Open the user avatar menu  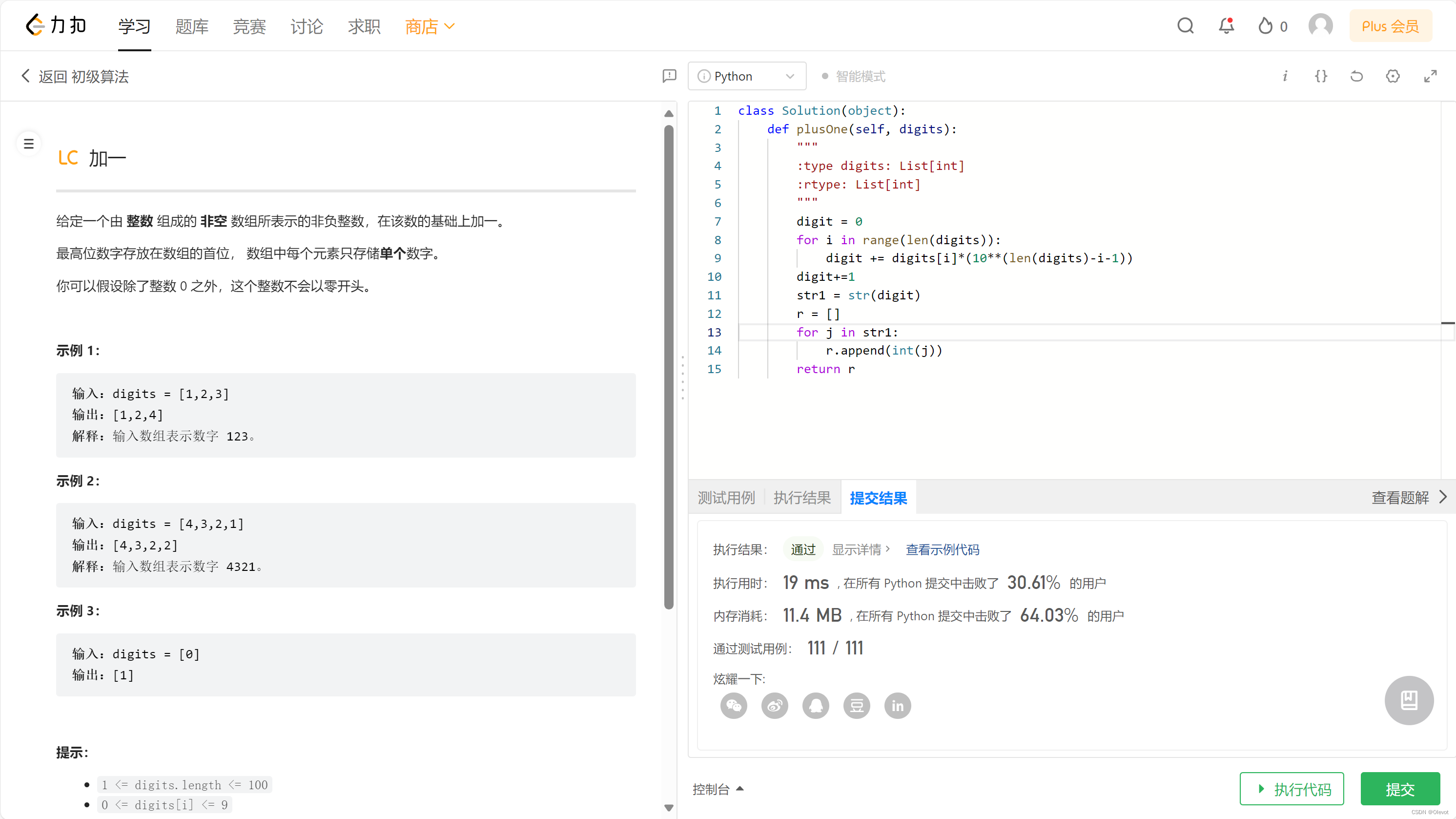click(x=1320, y=26)
